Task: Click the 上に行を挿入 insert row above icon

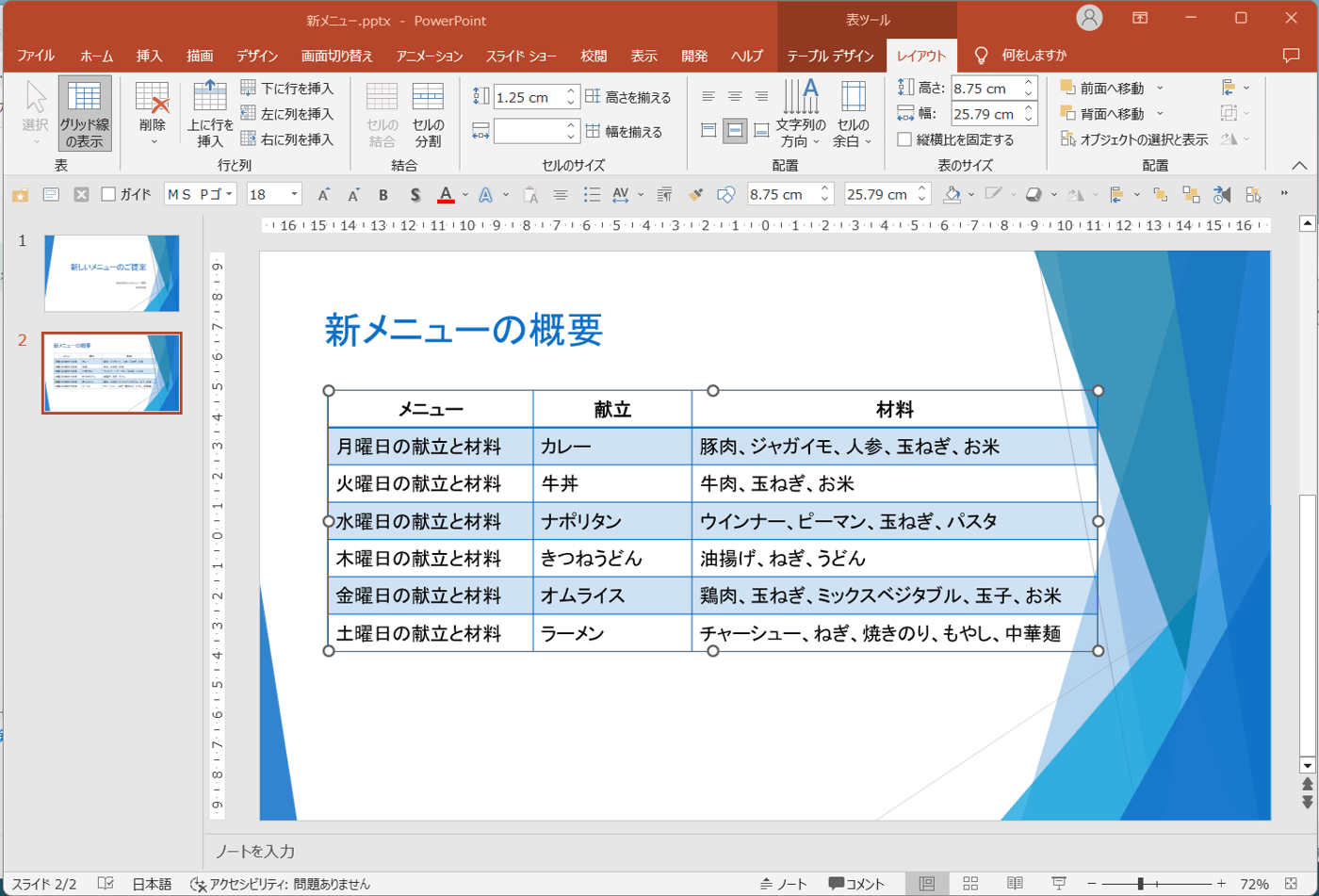Action: point(210,113)
